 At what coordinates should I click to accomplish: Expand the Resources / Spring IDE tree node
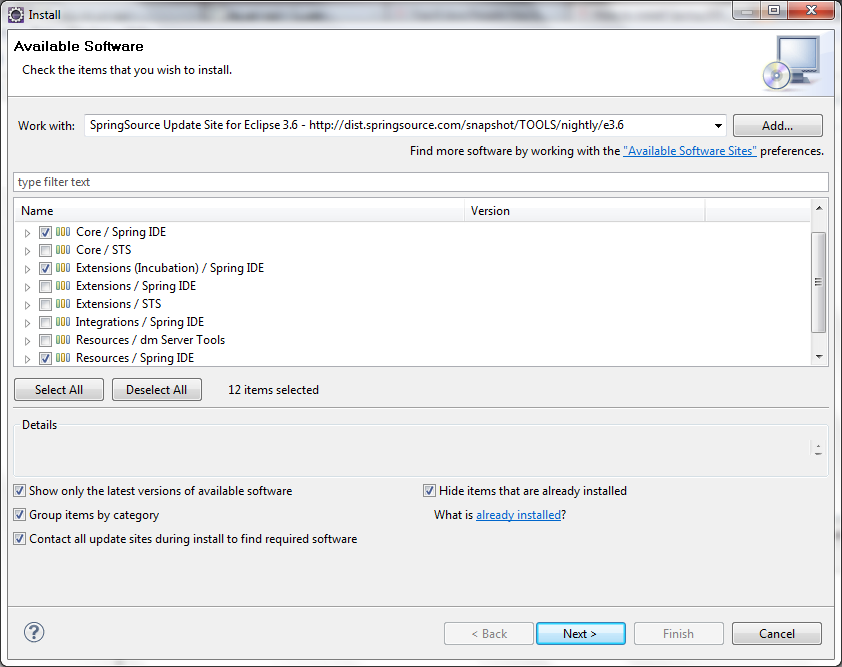27,357
